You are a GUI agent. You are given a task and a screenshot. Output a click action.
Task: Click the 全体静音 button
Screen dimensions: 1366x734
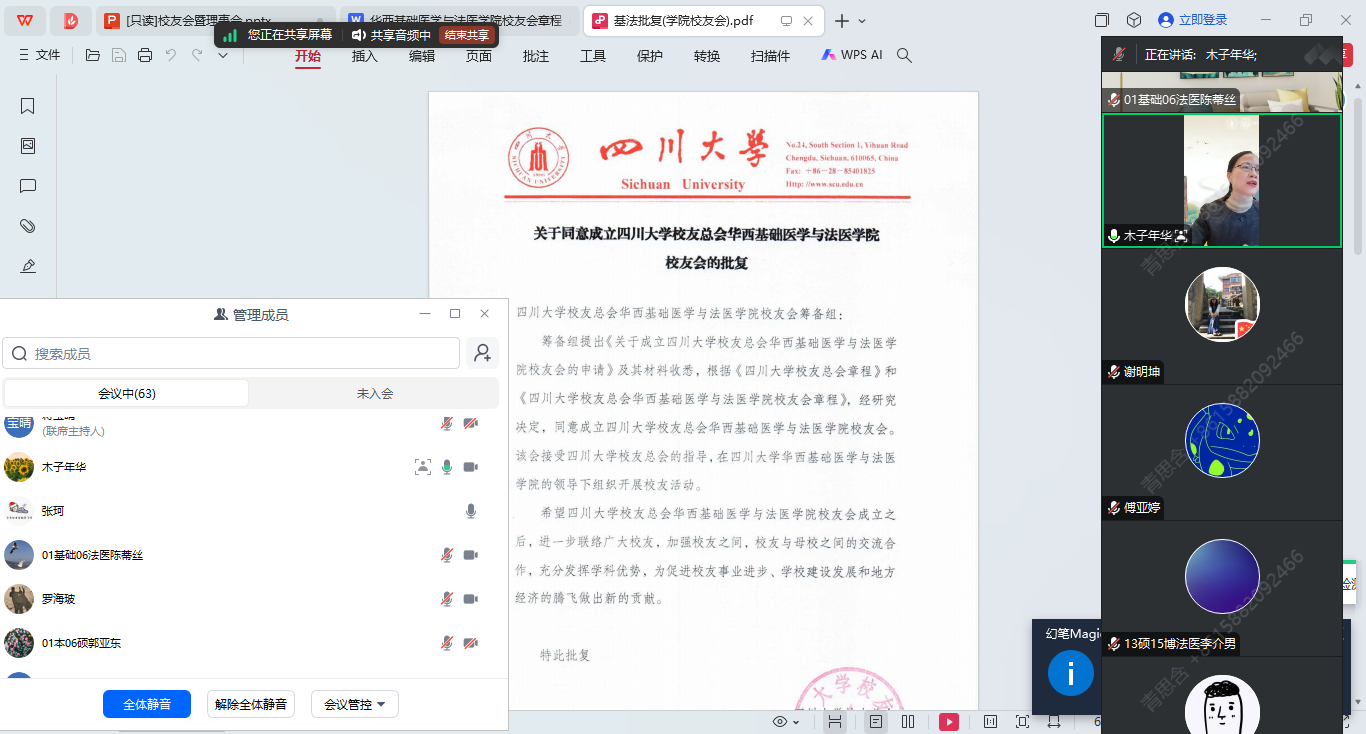(x=147, y=704)
